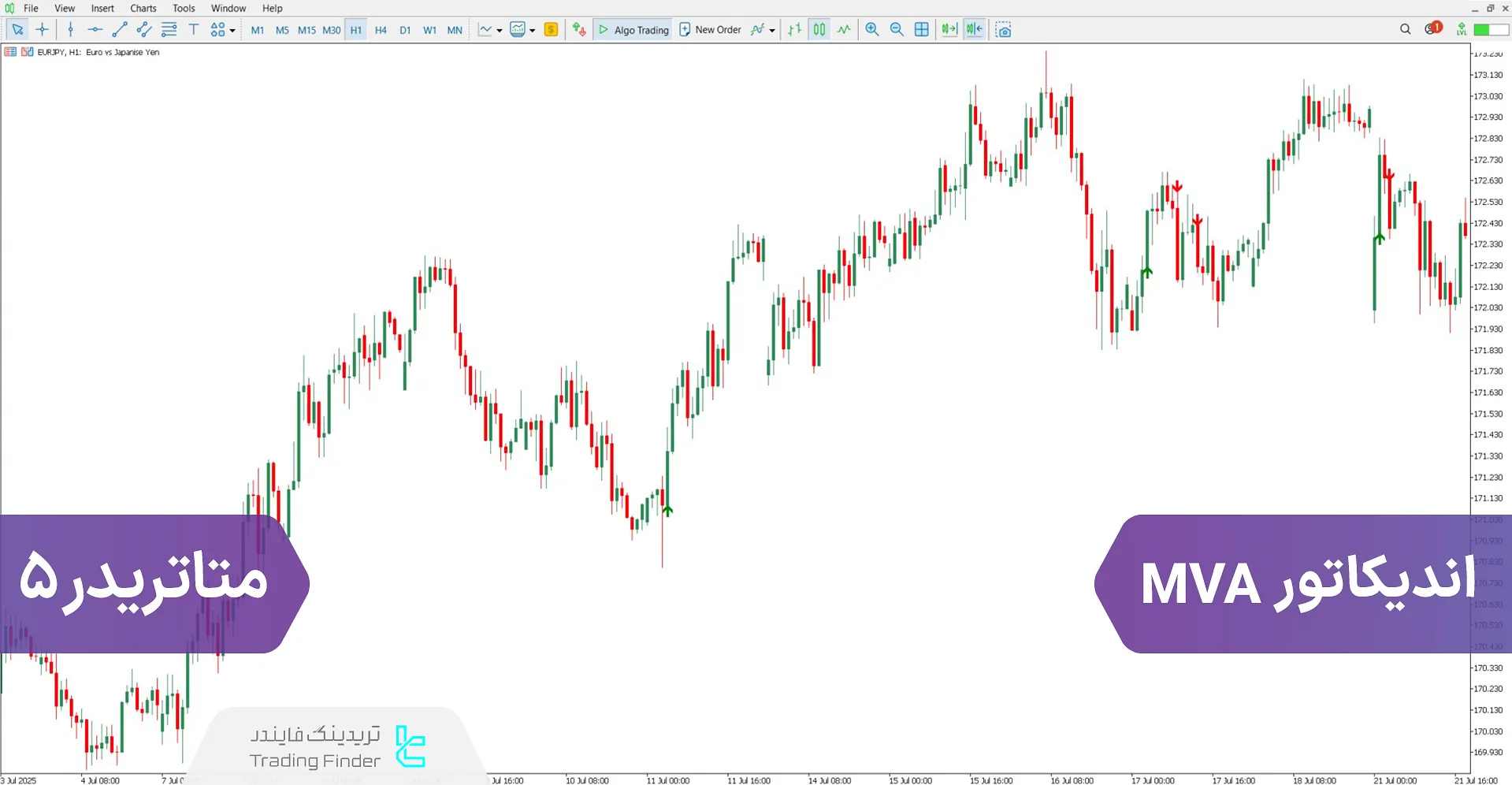Open the tile windows grid icon

[921, 30]
